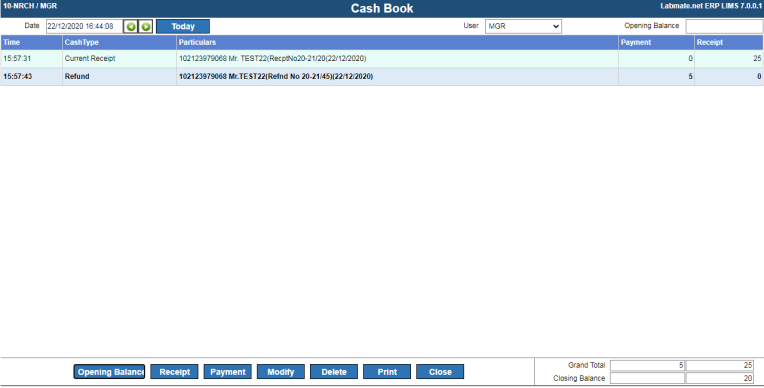The width and height of the screenshot is (764, 388).
Task: Click the Time column header
Action: tap(32, 42)
